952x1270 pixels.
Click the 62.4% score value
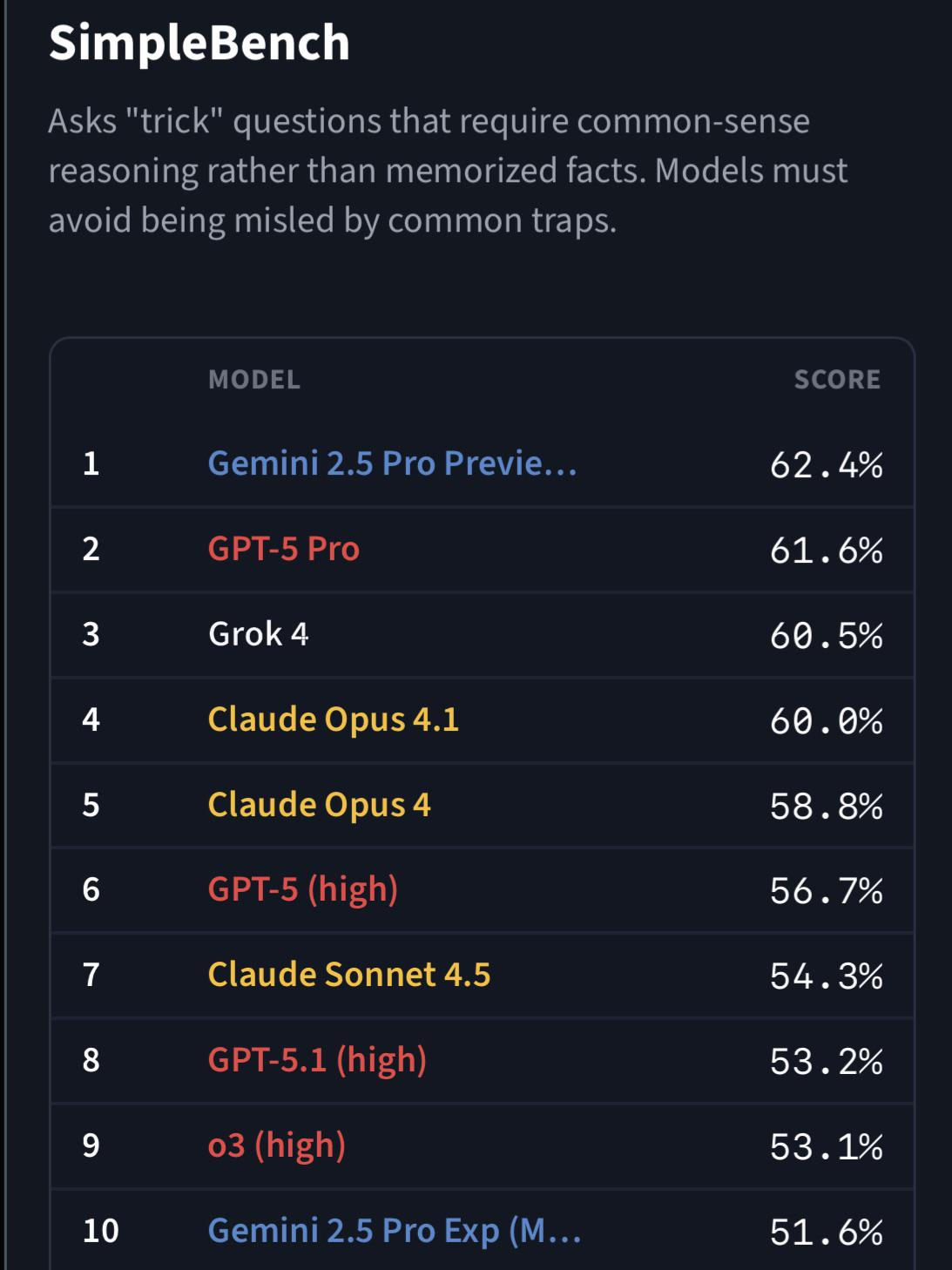(x=826, y=465)
